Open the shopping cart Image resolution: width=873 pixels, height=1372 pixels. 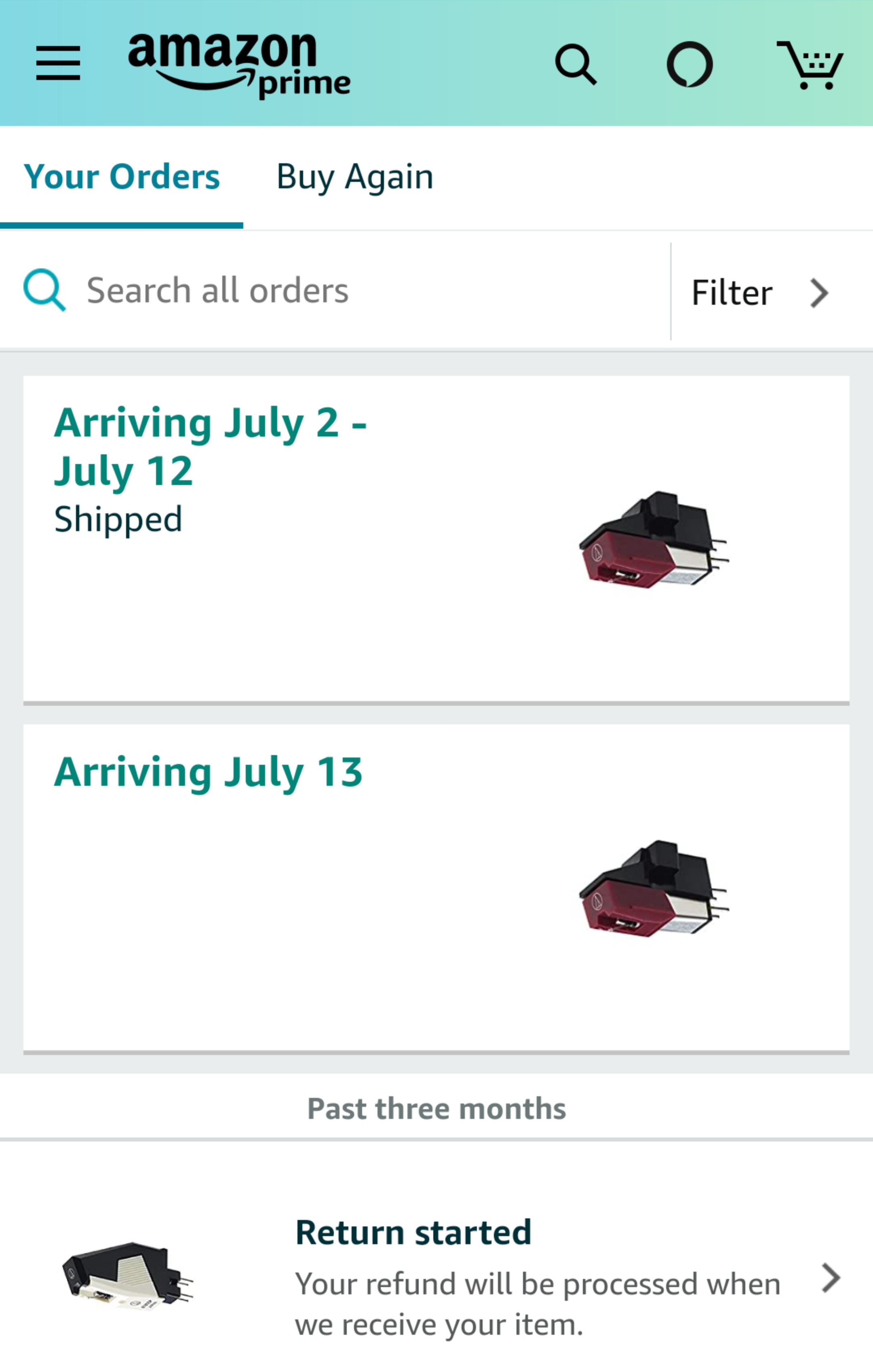tap(810, 65)
